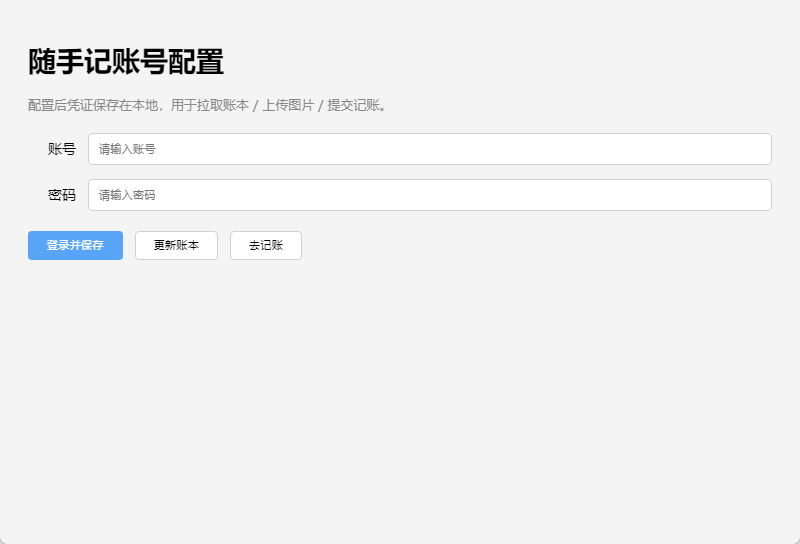Click the 密码 label
This screenshot has height=544, width=800.
pos(62,195)
